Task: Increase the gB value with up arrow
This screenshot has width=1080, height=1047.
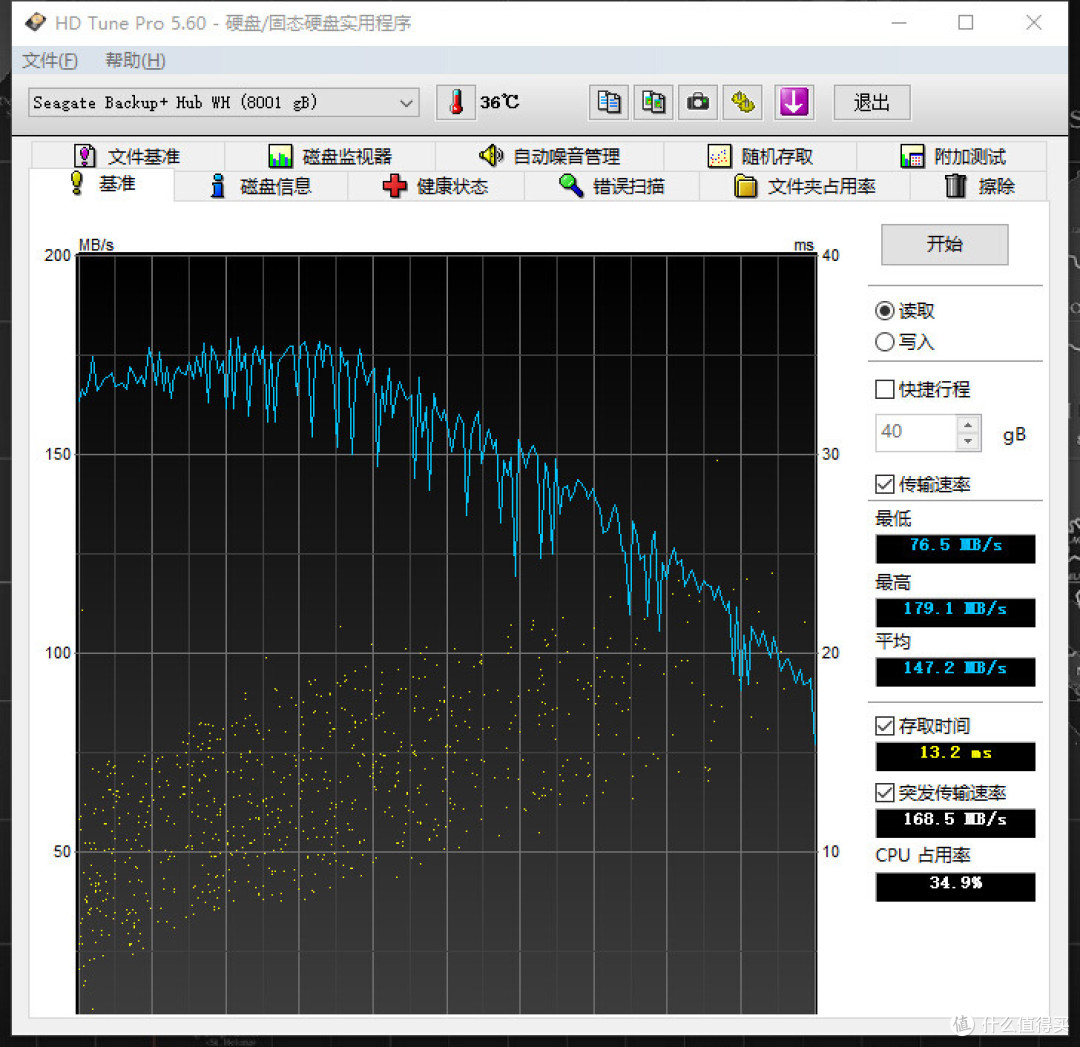Action: coord(968,424)
